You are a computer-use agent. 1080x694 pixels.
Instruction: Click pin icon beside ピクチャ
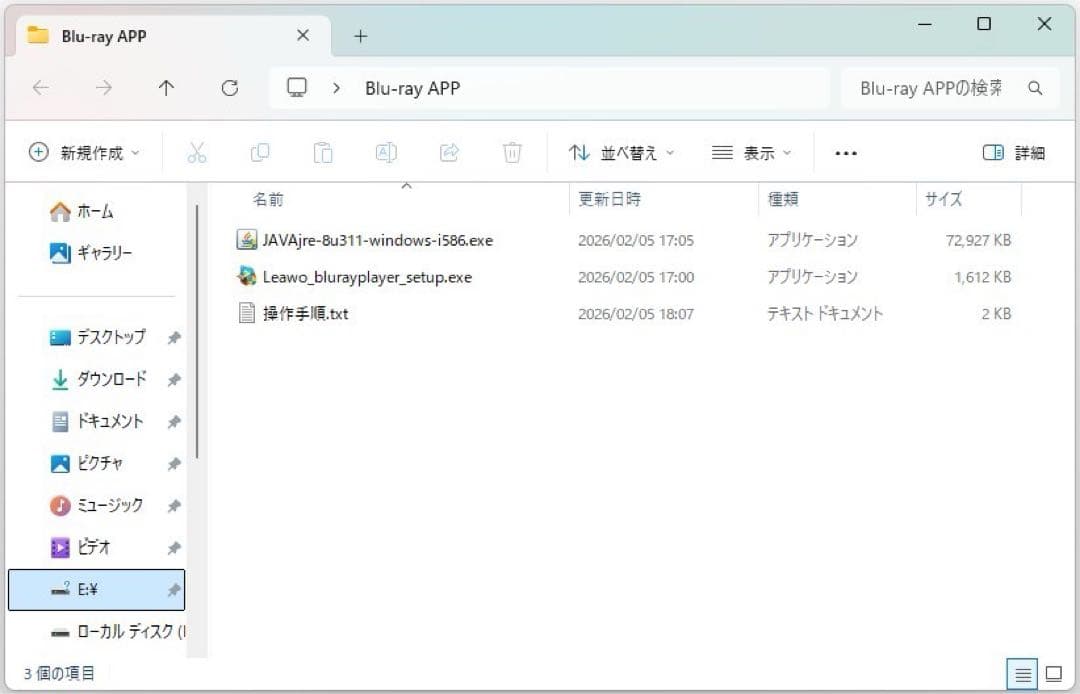coord(174,464)
